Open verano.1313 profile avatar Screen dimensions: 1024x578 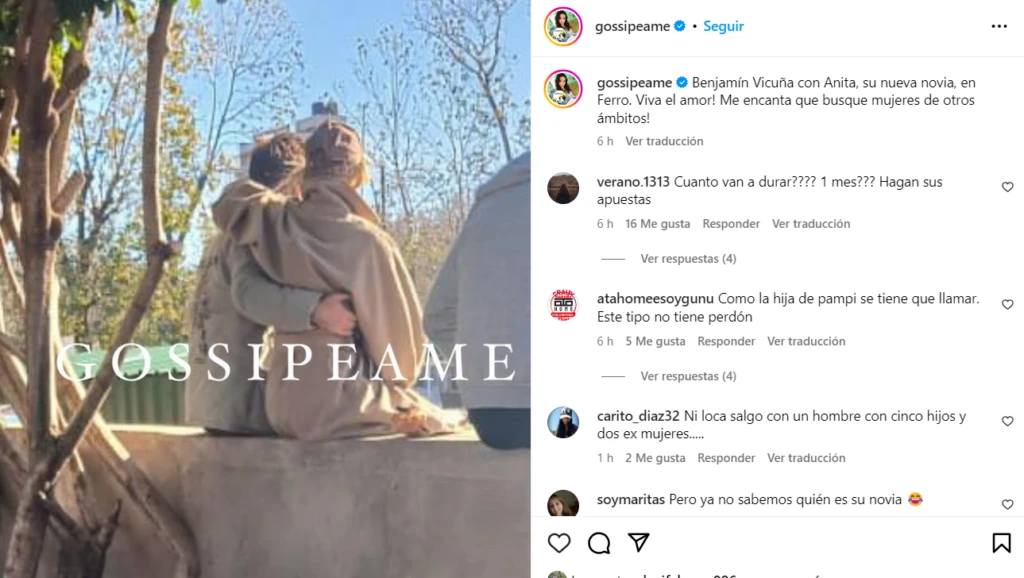563,188
